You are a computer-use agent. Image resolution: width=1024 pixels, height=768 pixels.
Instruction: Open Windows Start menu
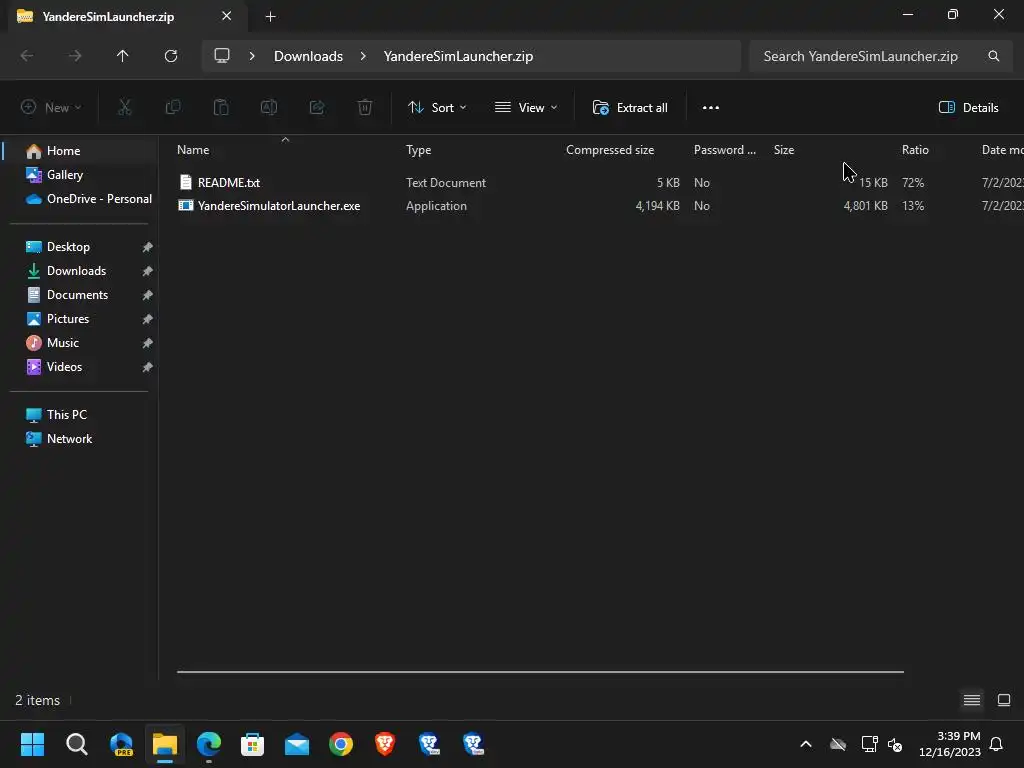[x=32, y=744]
